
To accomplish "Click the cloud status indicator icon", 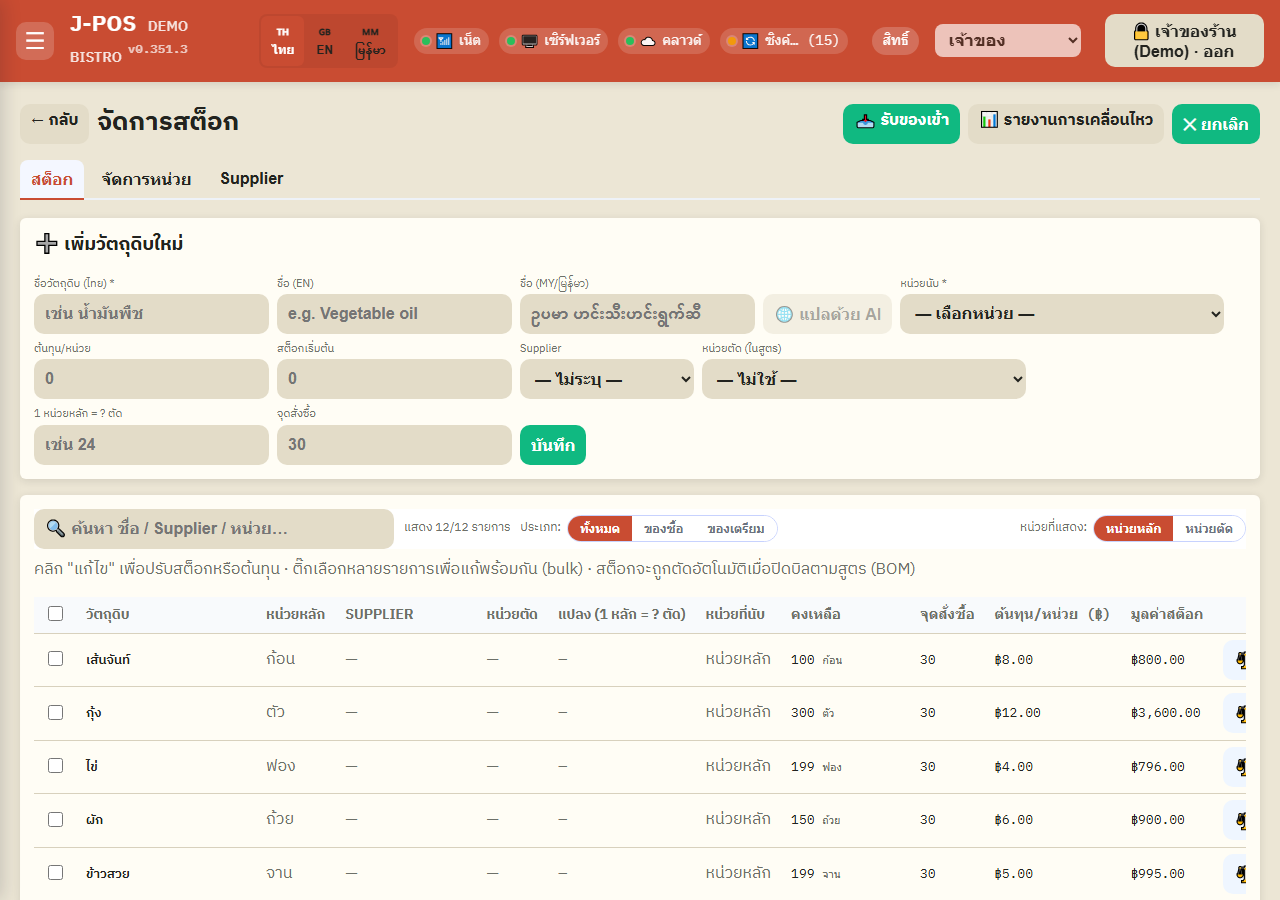I will (648, 41).
